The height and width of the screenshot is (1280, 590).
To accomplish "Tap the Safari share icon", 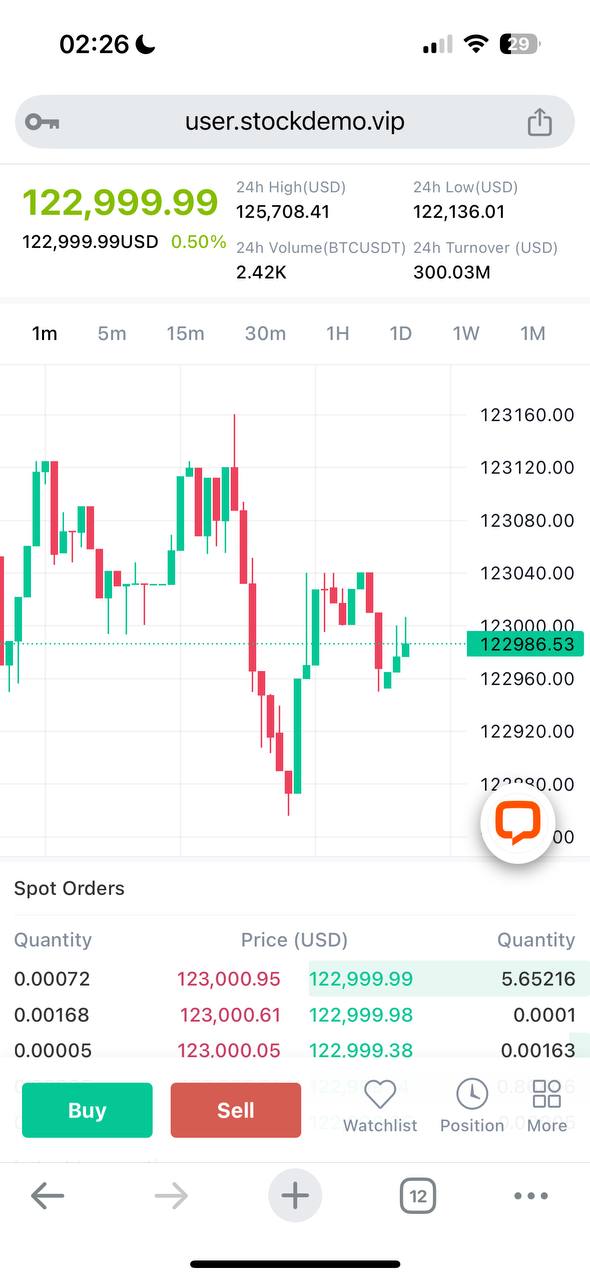I will (x=539, y=120).
